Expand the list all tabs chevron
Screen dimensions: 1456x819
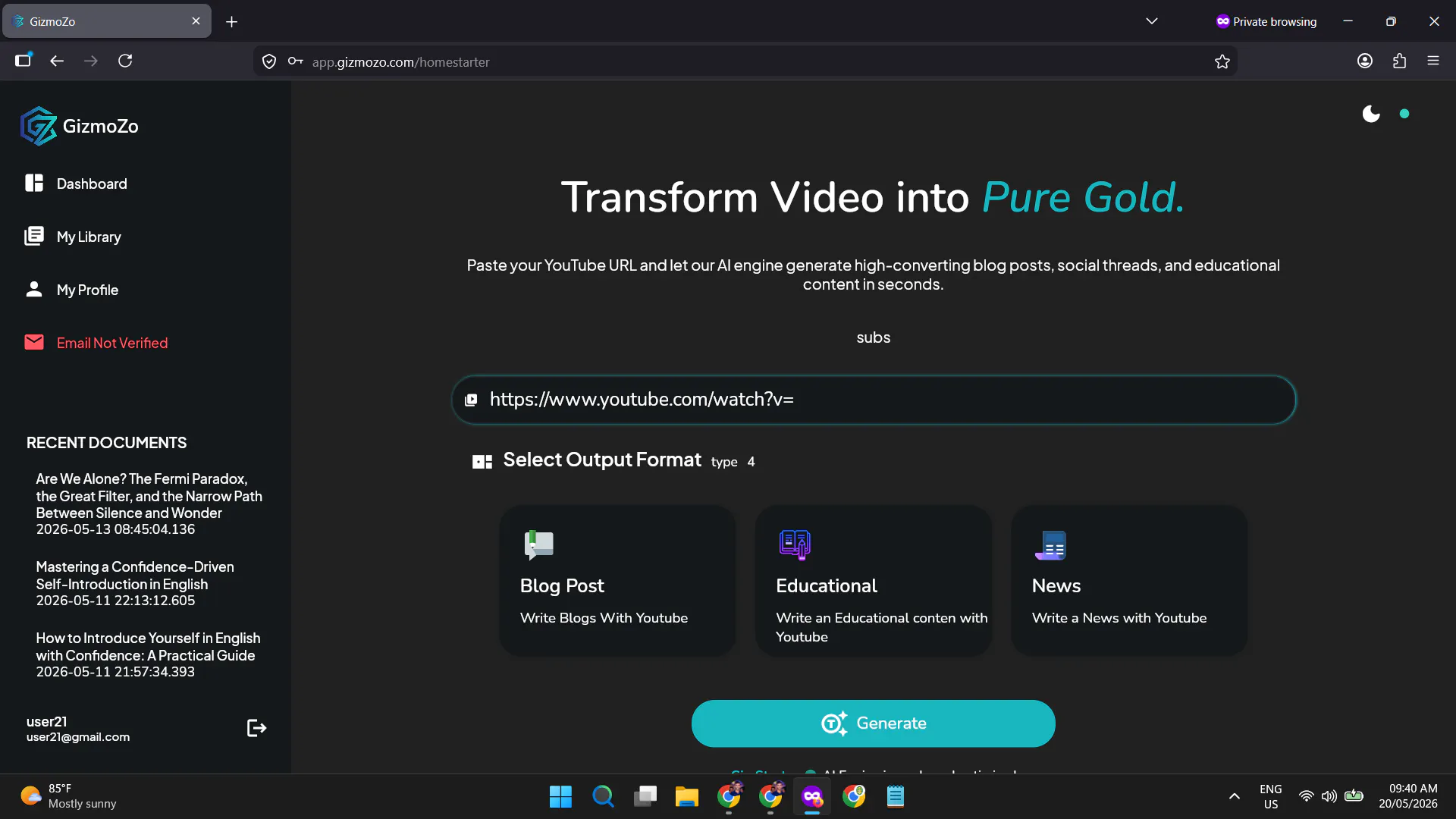click(1152, 21)
